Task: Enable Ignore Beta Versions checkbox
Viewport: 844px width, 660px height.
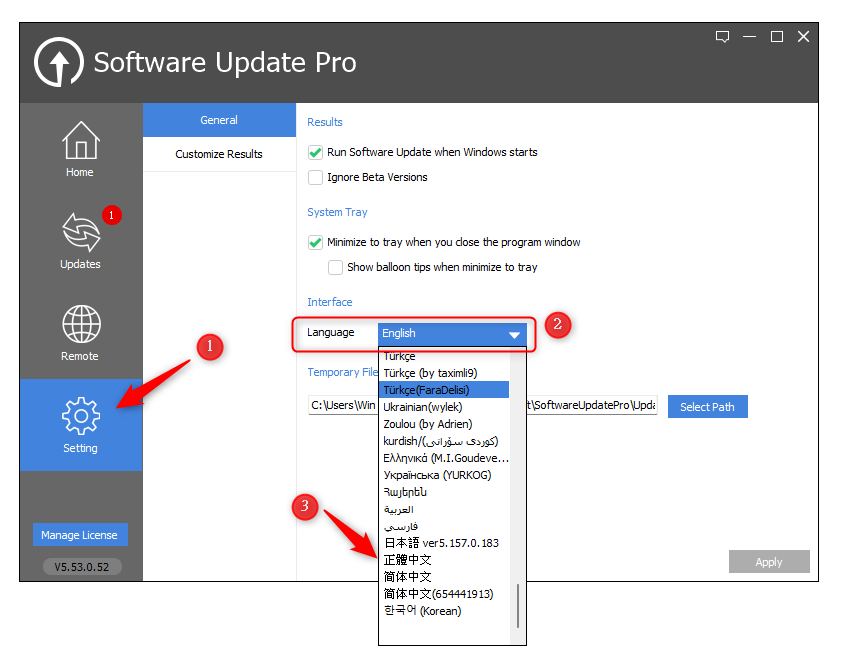Action: [315, 177]
